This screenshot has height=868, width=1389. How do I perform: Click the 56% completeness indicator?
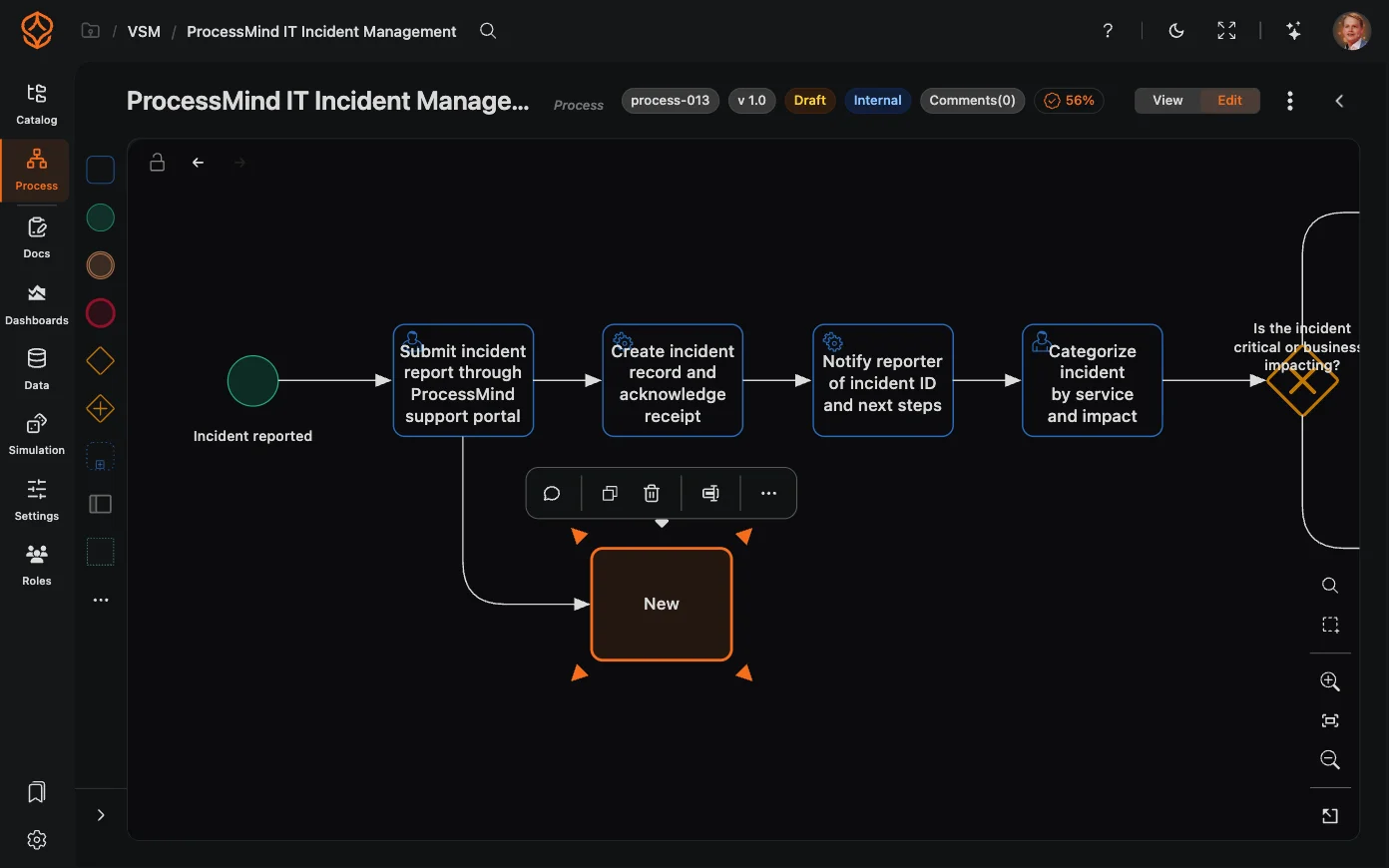click(x=1070, y=101)
